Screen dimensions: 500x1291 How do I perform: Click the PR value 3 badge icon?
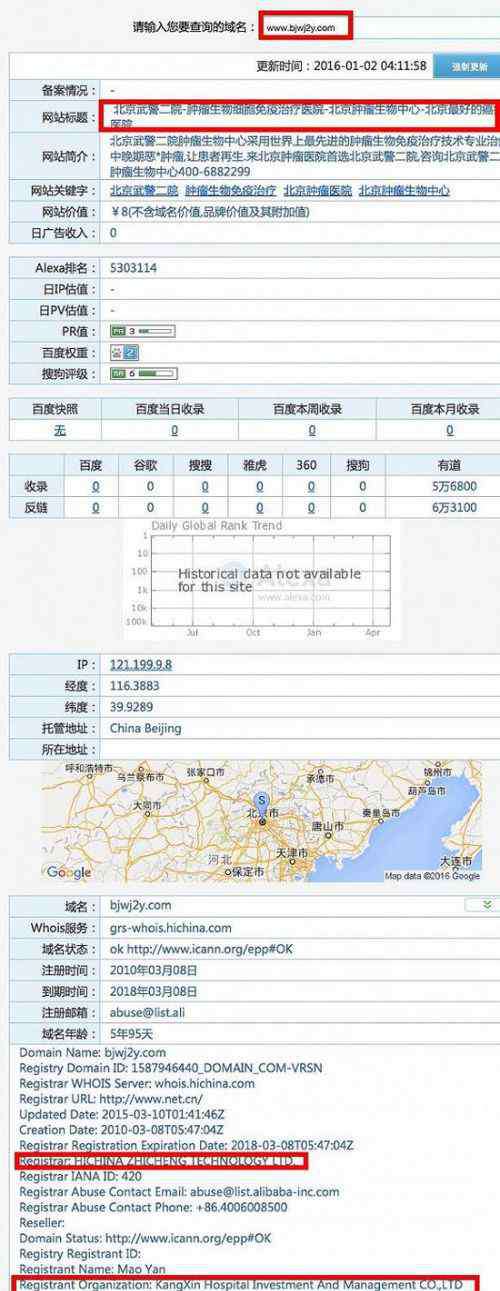click(142, 331)
